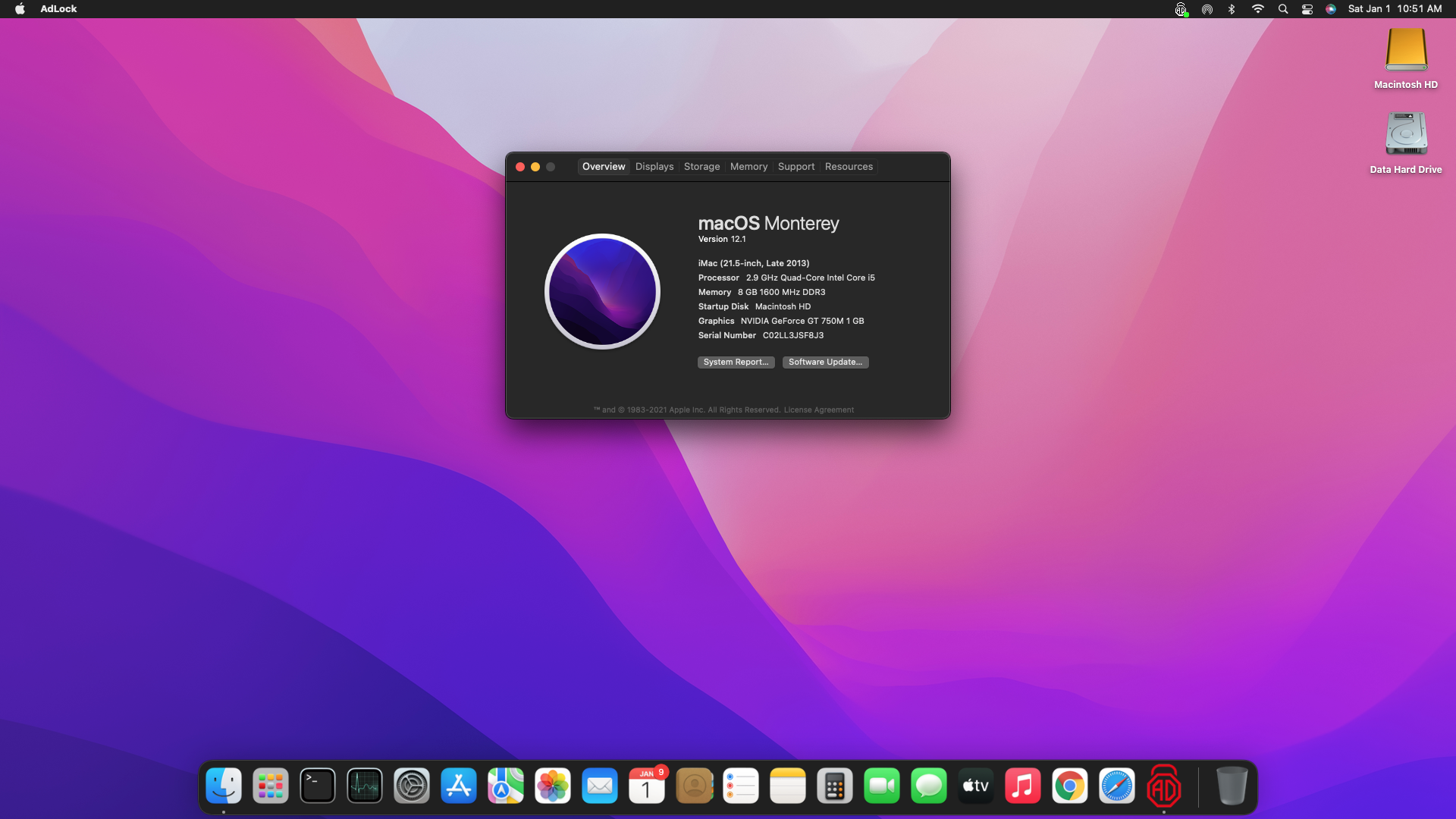This screenshot has height=819, width=1456.
Task: Open the License Agreement link
Action: pyautogui.click(x=818, y=410)
